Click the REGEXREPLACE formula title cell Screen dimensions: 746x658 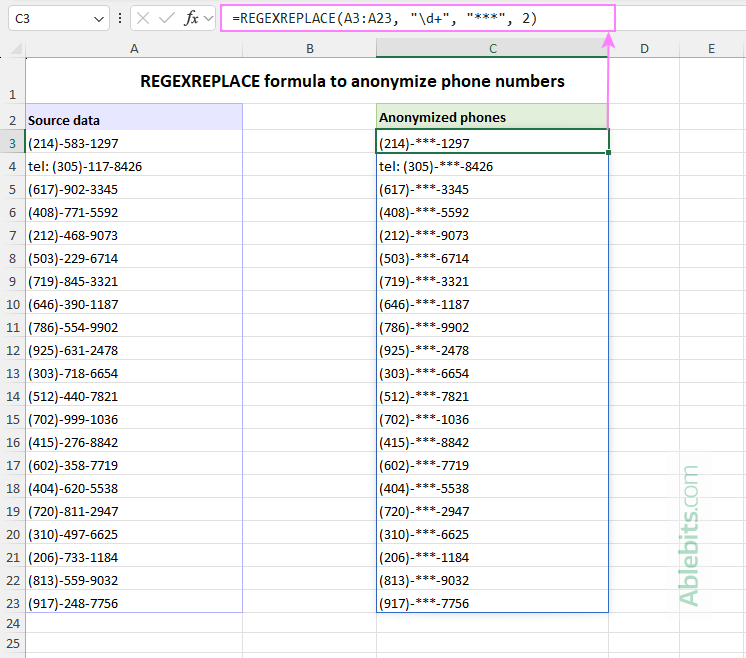click(x=317, y=81)
